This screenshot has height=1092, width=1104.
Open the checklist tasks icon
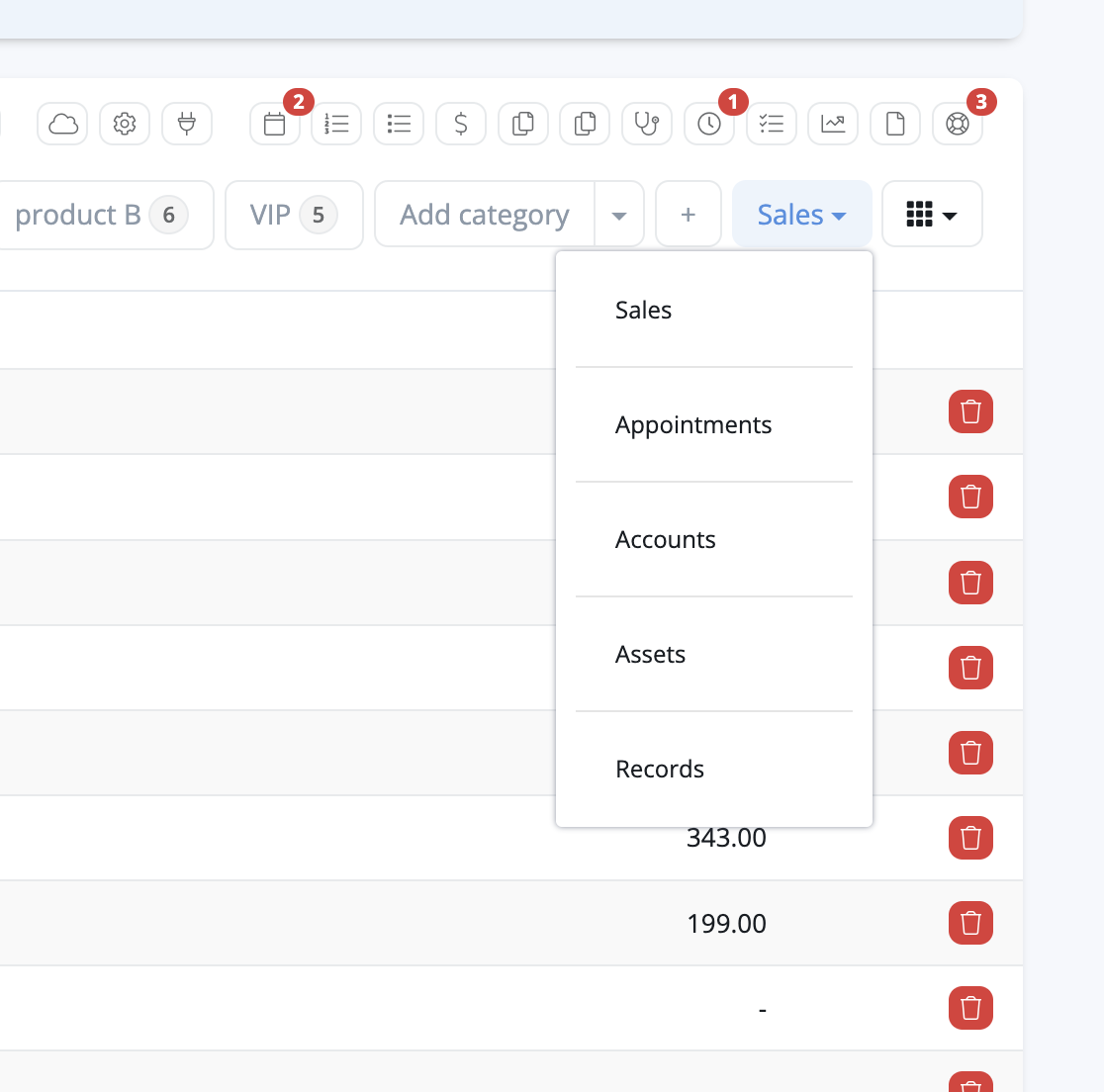[x=772, y=124]
